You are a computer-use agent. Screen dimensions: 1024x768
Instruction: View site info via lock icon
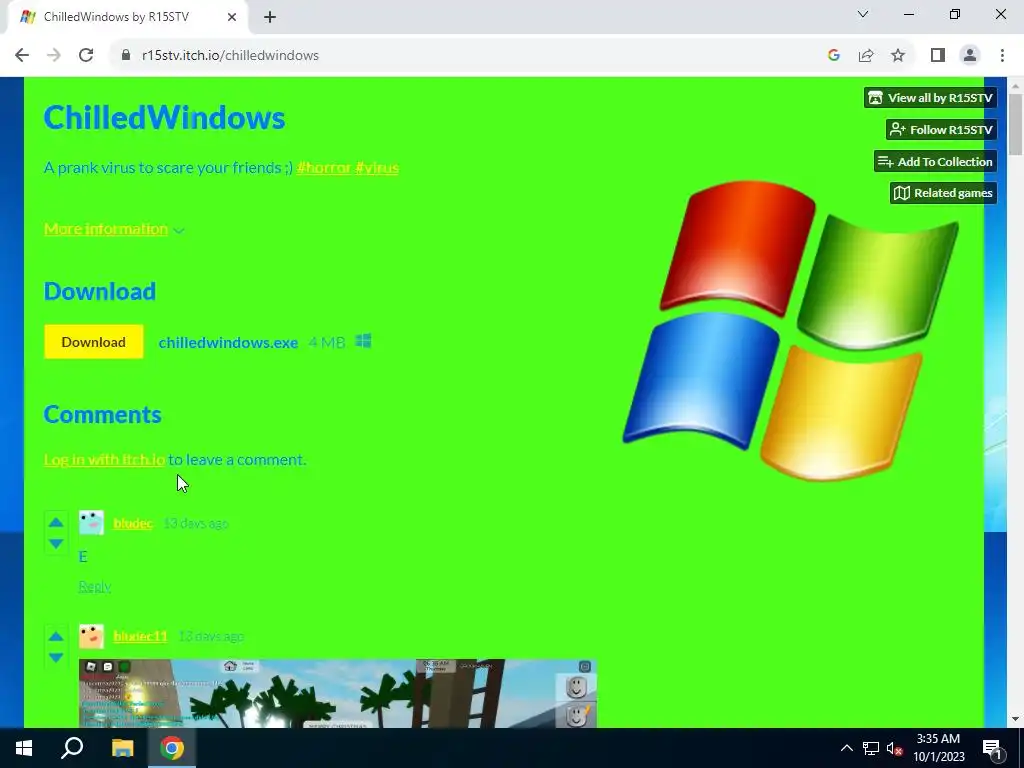(x=126, y=56)
